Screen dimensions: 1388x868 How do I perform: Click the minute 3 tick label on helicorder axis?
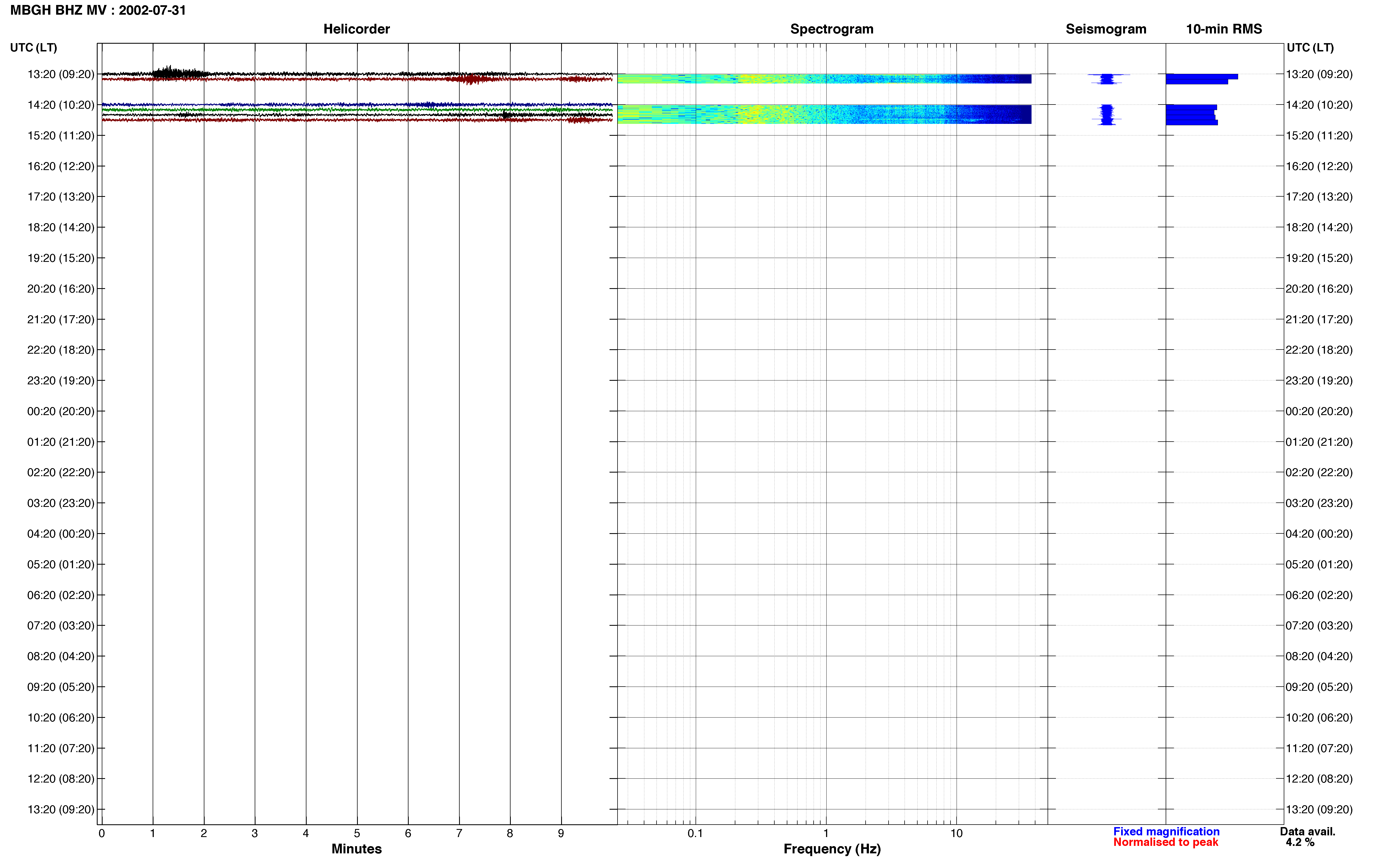254,833
